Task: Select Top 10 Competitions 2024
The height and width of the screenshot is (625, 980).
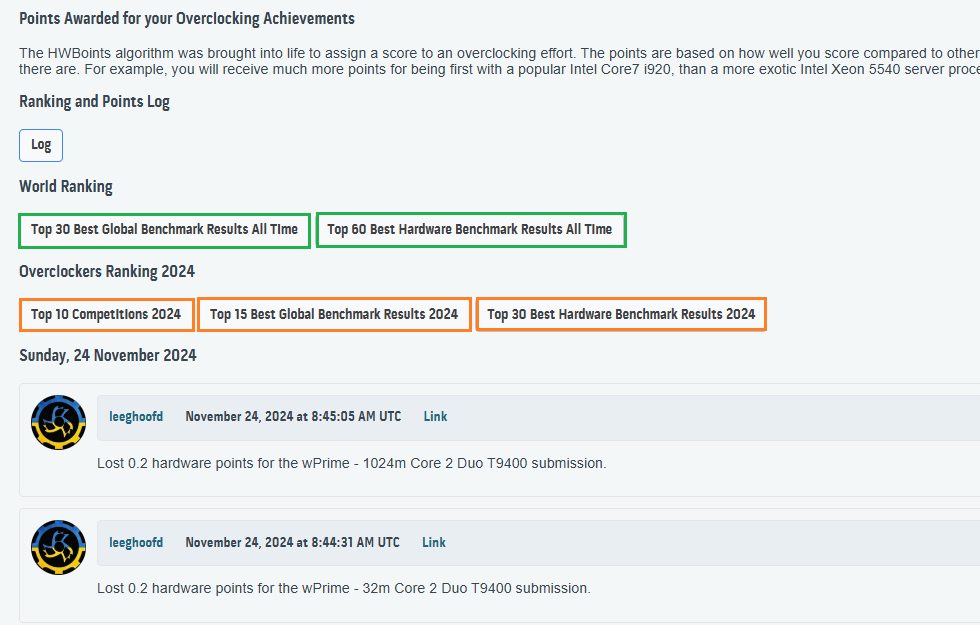Action: coord(106,314)
